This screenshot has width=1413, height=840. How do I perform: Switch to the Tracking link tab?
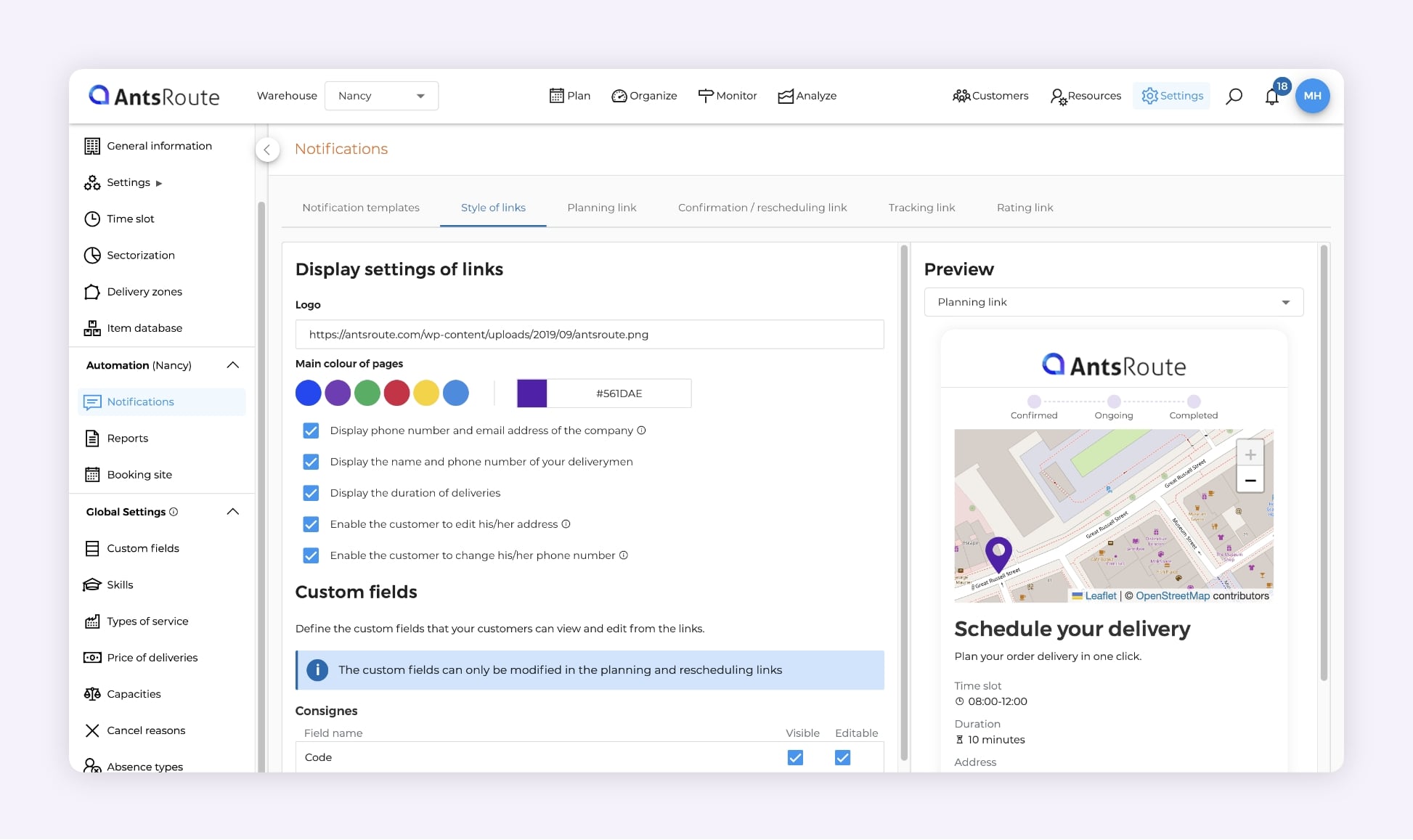pos(921,208)
